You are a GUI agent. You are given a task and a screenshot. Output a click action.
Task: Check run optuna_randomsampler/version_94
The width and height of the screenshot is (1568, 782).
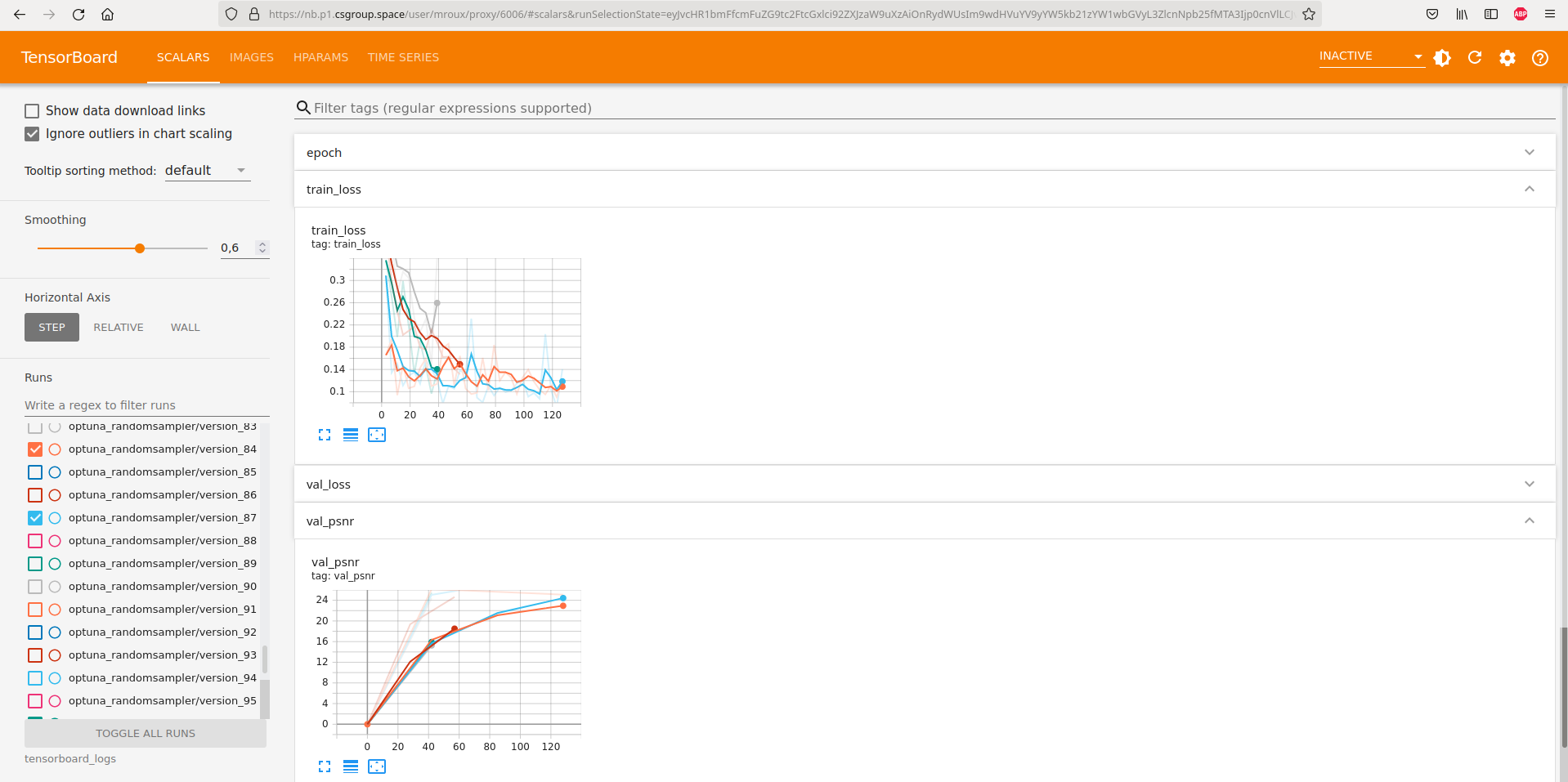tap(35, 678)
